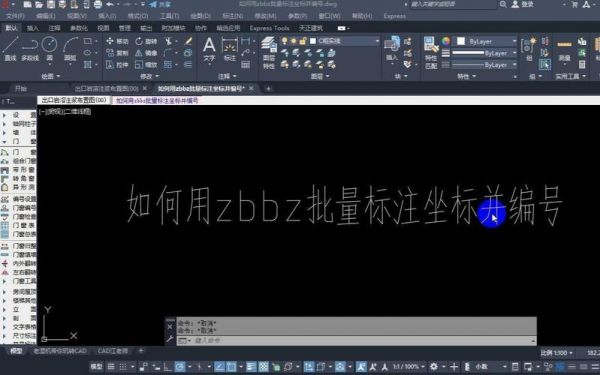Screen dimensions: 600x375
Task: Click the Group (组) icon
Action: (529, 49)
